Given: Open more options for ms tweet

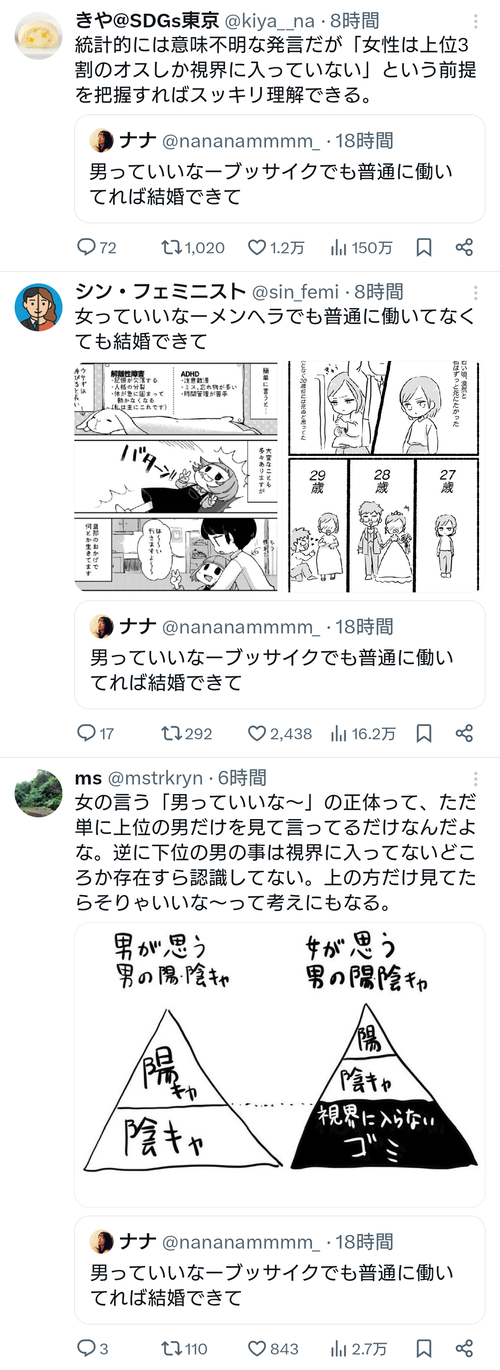Looking at the screenshot, I should click(475, 778).
